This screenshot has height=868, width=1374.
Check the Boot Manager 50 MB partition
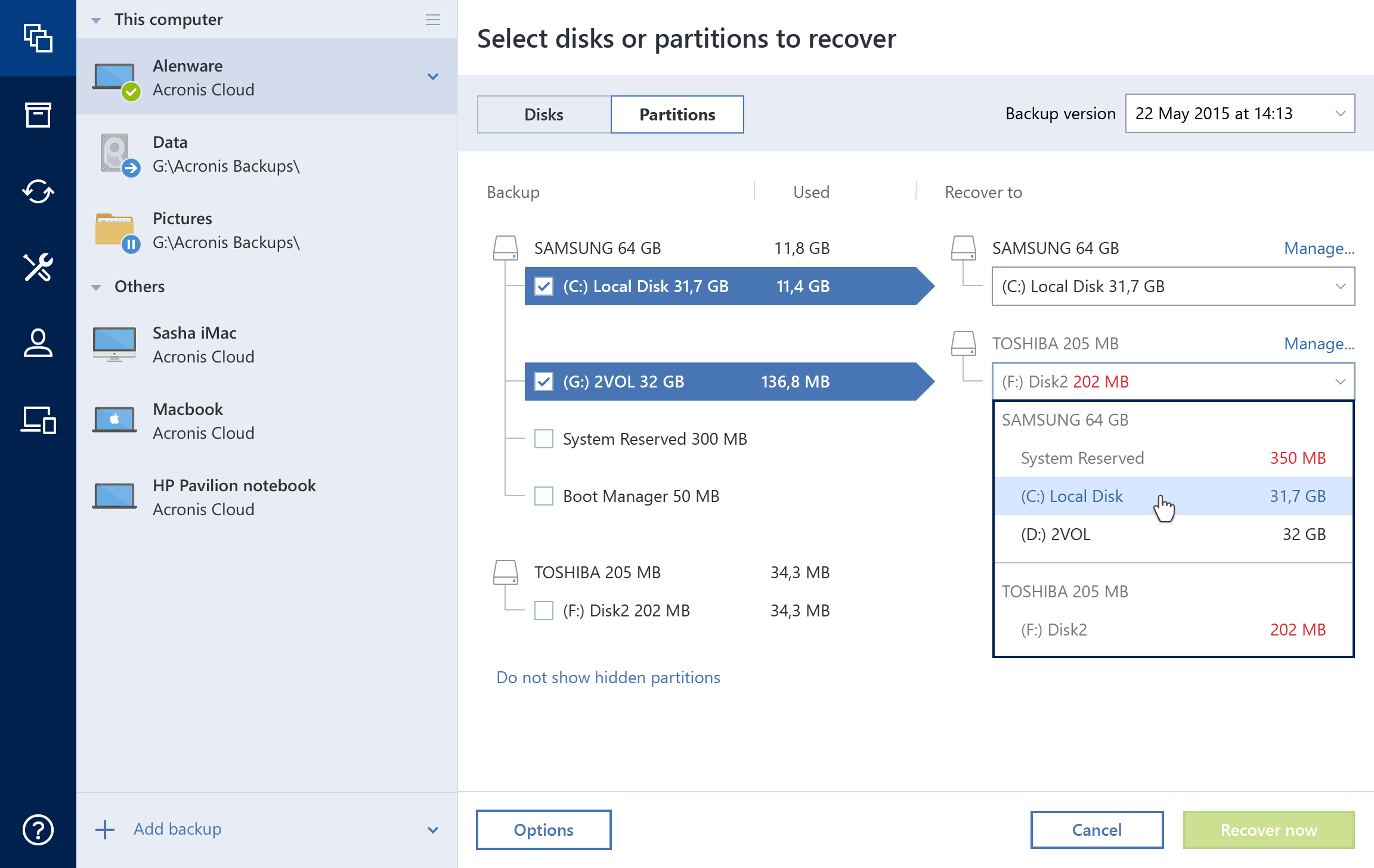[544, 496]
